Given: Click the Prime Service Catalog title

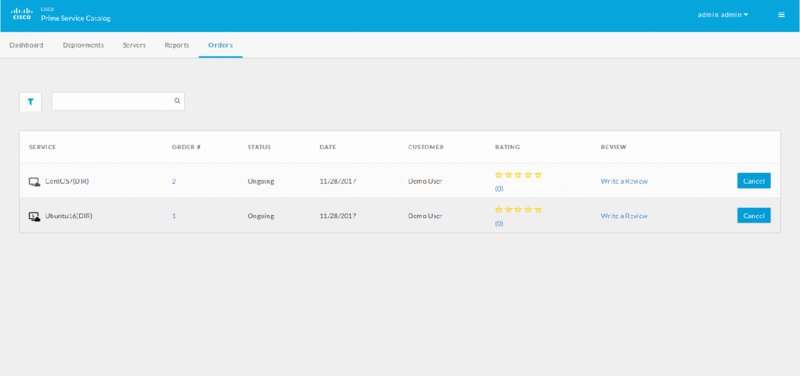Looking at the screenshot, I should (76, 18).
